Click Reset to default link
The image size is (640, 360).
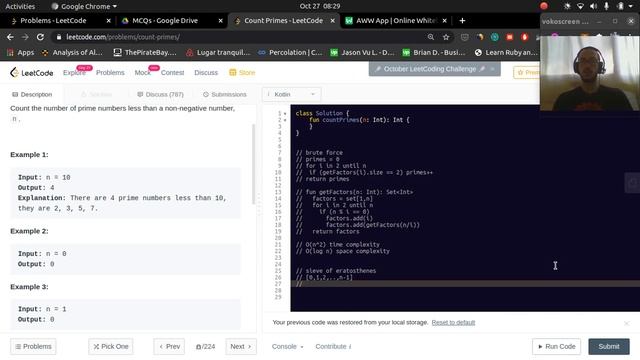click(453, 322)
